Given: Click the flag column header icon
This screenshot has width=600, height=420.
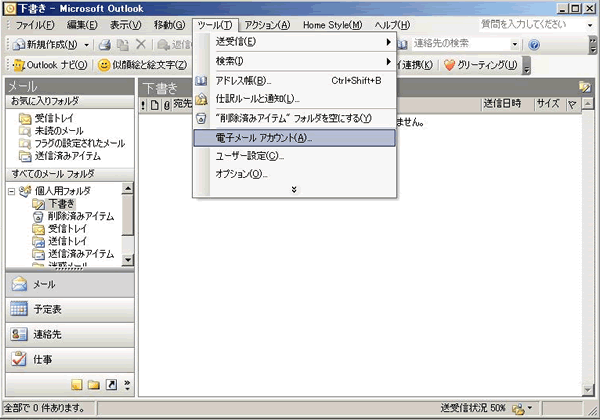Looking at the screenshot, I should pyautogui.click(x=572, y=104).
